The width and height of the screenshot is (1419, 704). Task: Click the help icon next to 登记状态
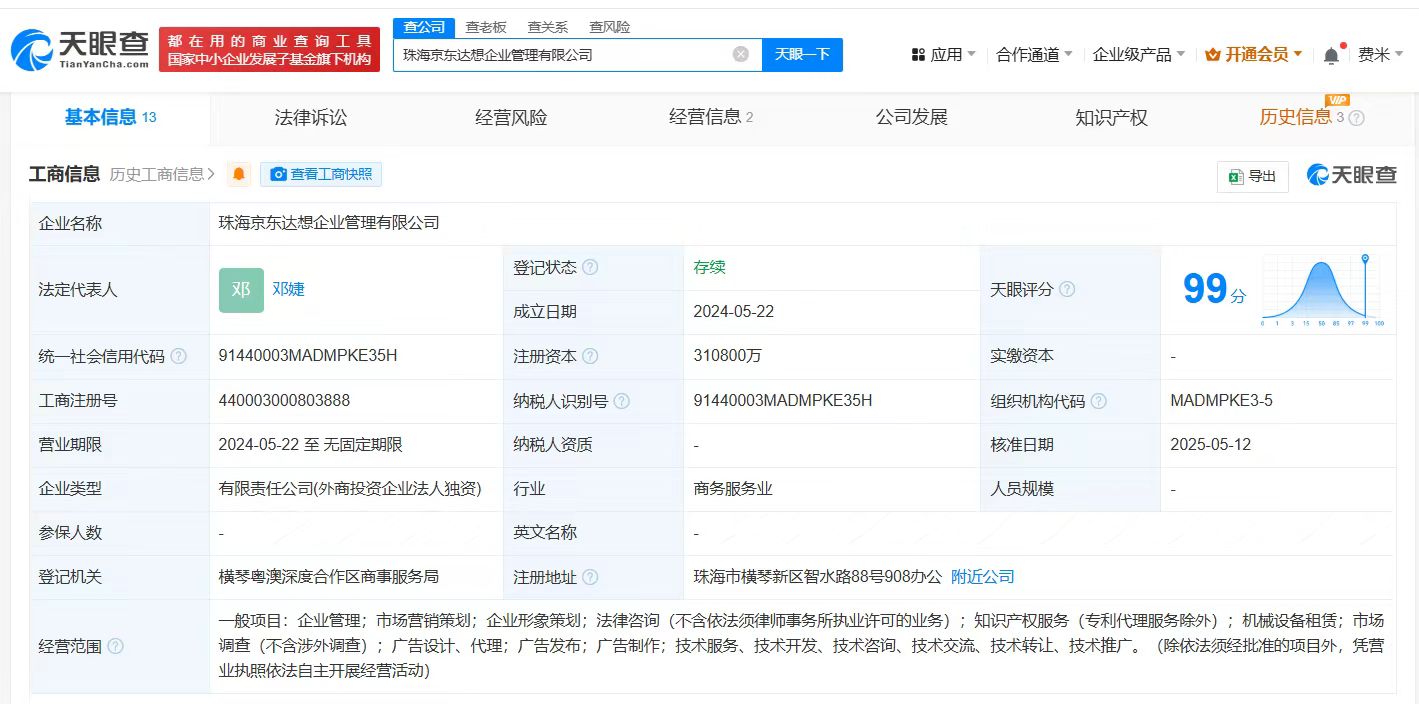coord(590,267)
